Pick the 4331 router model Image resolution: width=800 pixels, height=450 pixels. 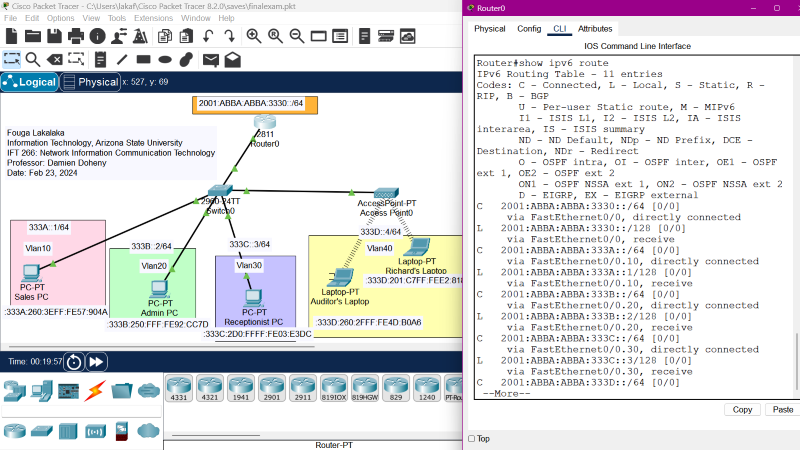[179, 388]
